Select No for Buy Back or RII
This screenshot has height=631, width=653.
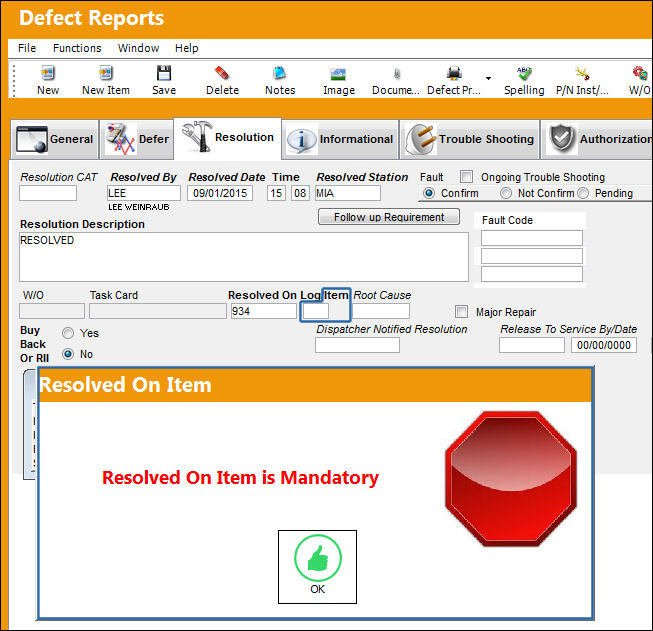[68, 354]
